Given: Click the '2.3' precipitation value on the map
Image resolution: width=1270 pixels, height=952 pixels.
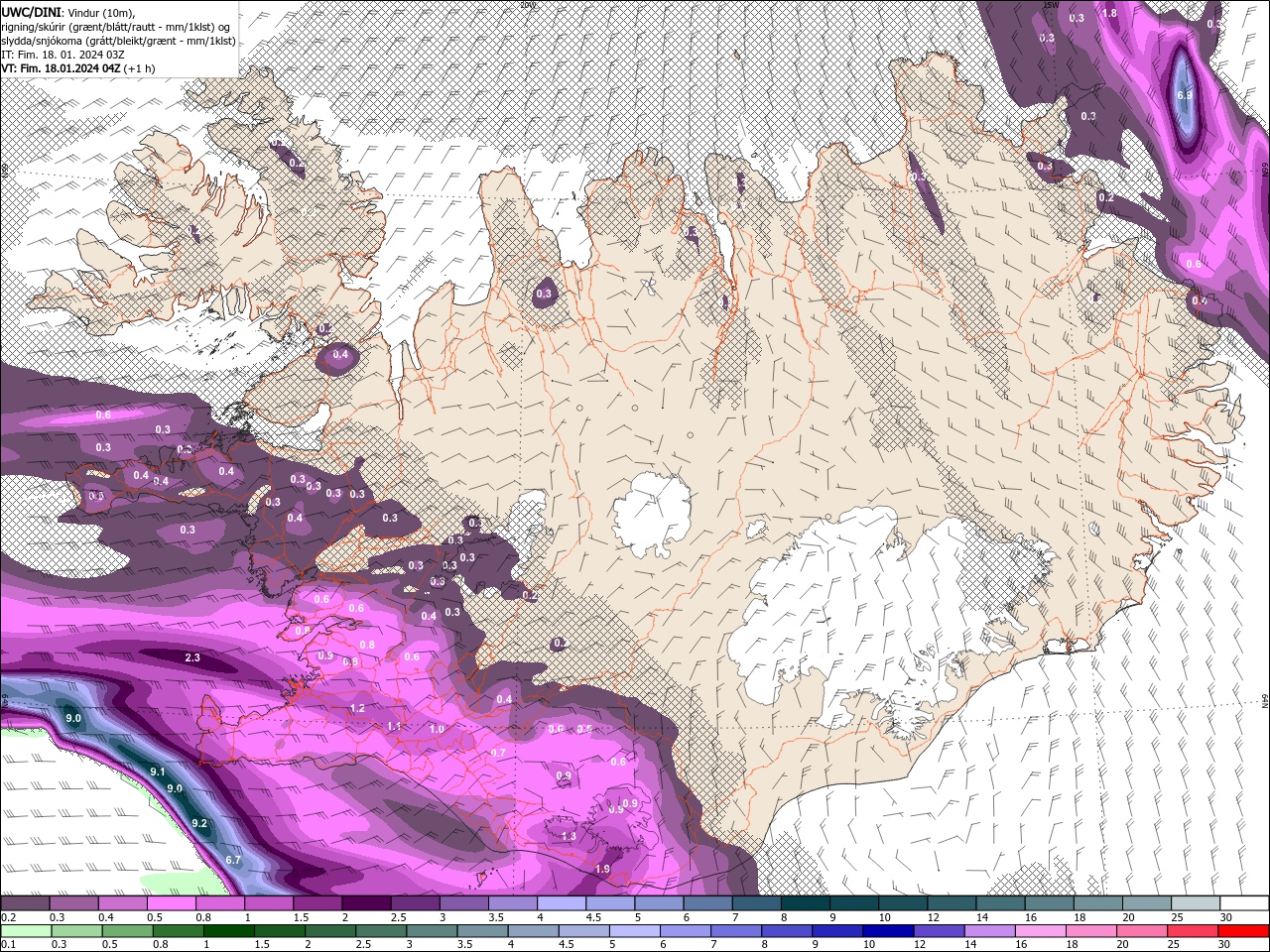Looking at the screenshot, I should (x=193, y=657).
